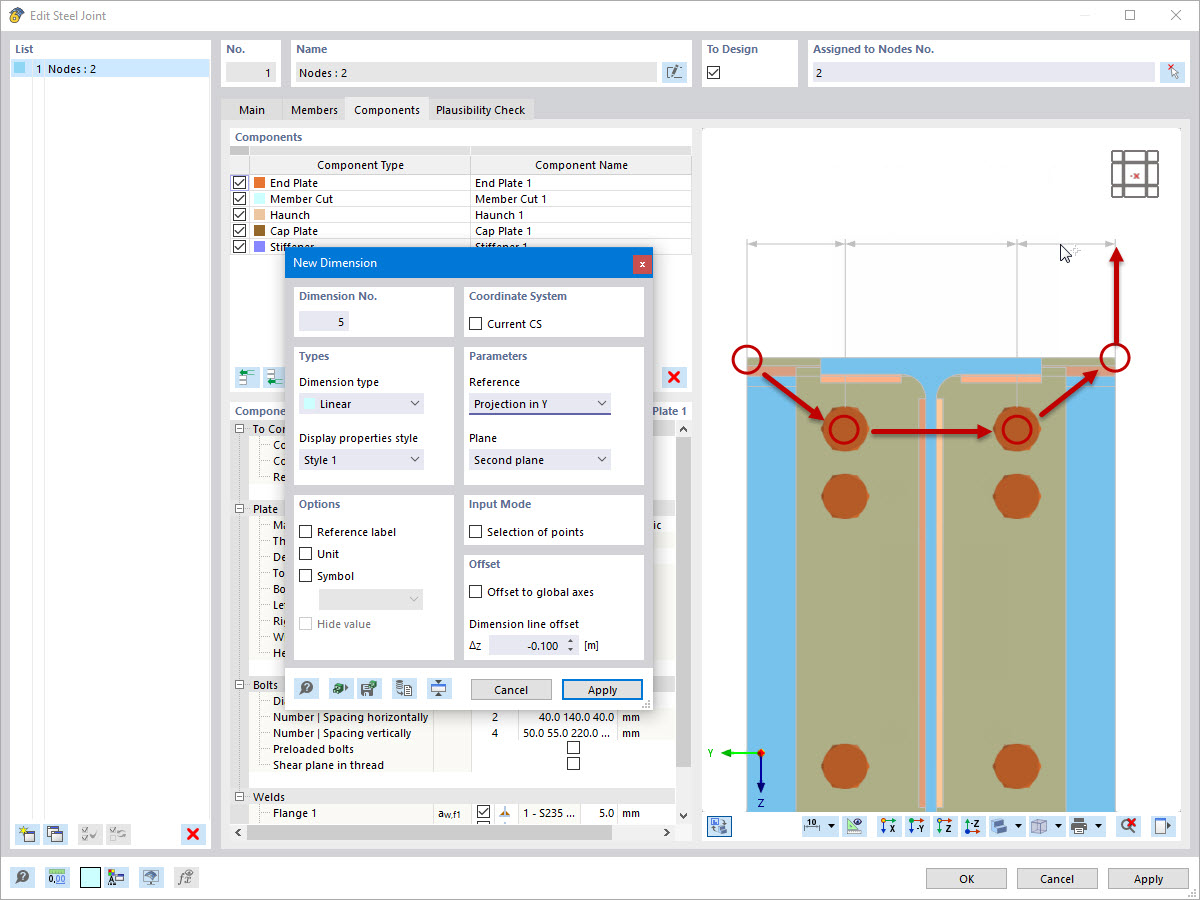The width and height of the screenshot is (1200, 900).
Task: Select the Components tab
Action: click(x=387, y=110)
